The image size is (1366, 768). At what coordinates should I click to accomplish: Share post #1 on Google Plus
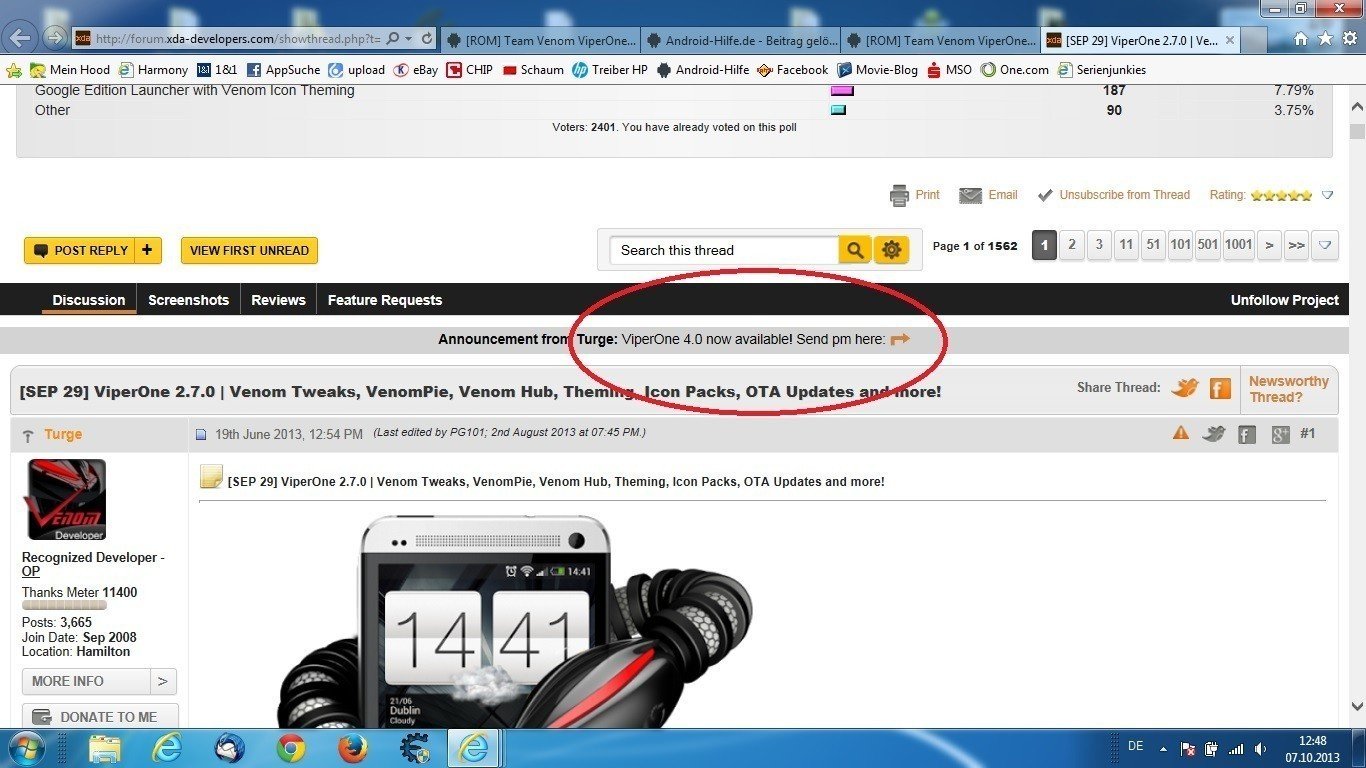pos(1280,434)
